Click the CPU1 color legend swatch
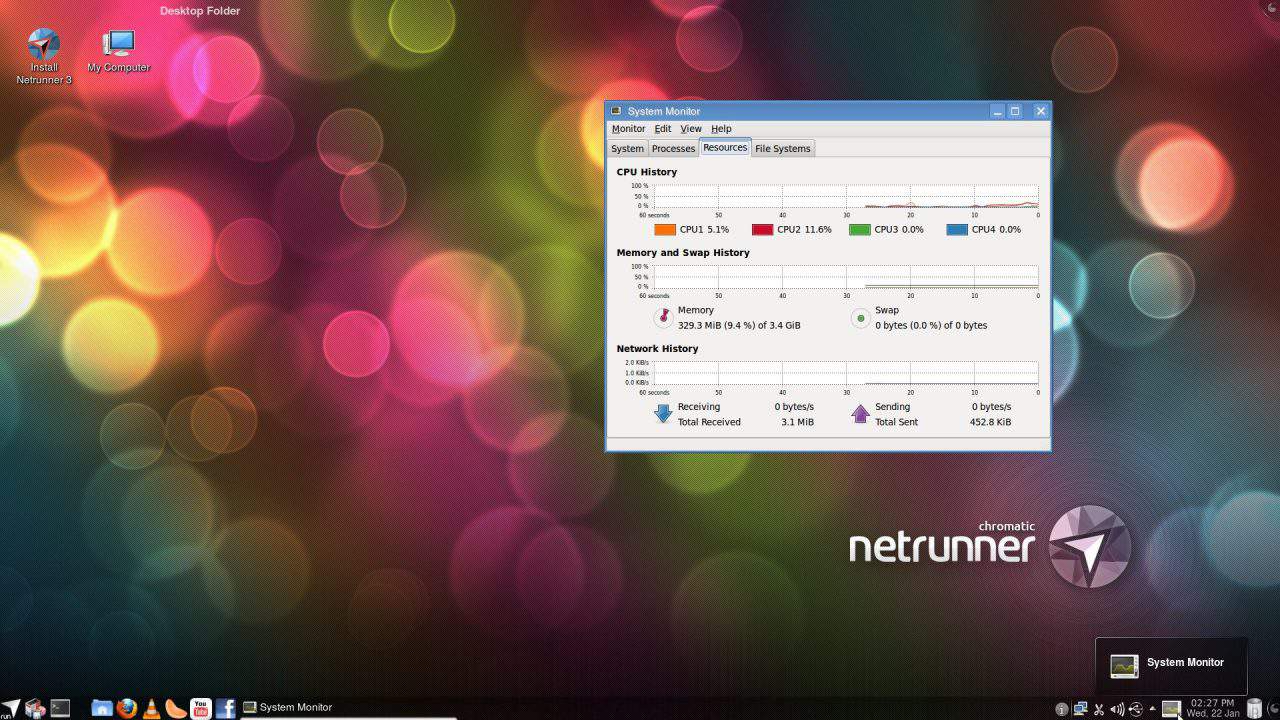This screenshot has width=1280, height=720. (x=666, y=229)
